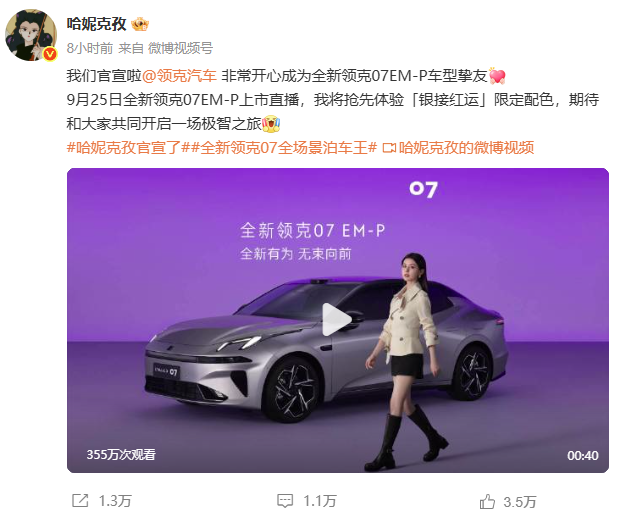Click the 微博视频号 source link

pos(180,48)
